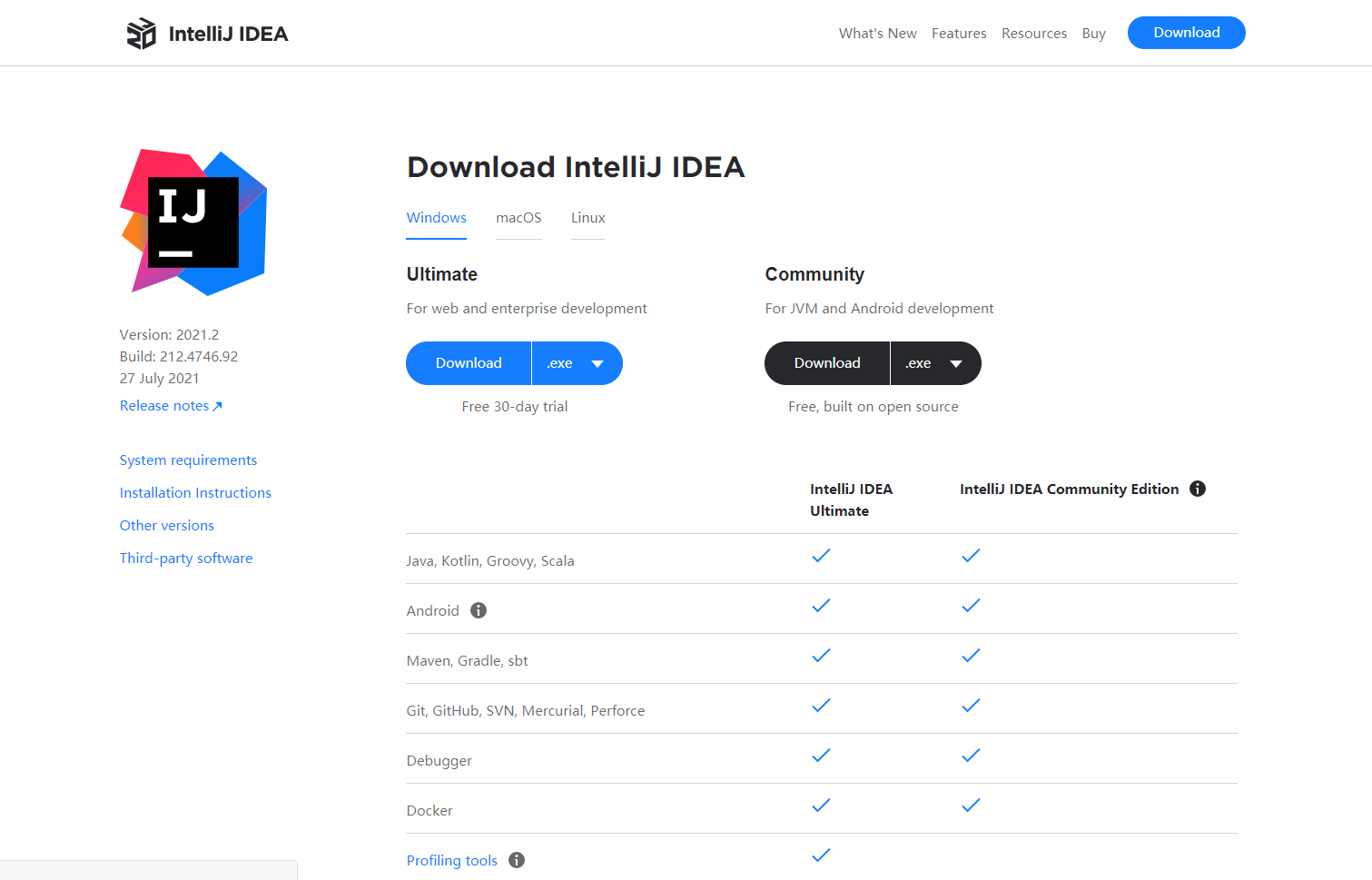The height and width of the screenshot is (880, 1372).
Task: Click the 'Android' row label
Action: [433, 611]
